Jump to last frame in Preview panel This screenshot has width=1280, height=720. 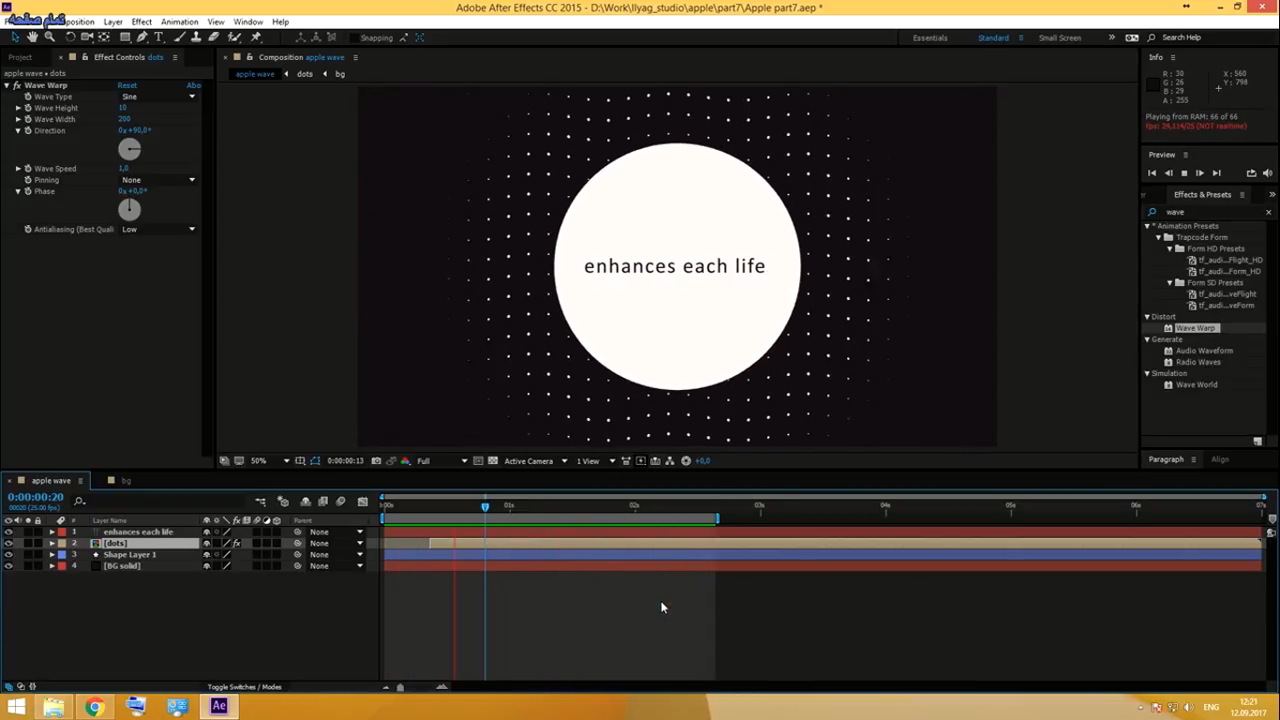tap(1216, 173)
